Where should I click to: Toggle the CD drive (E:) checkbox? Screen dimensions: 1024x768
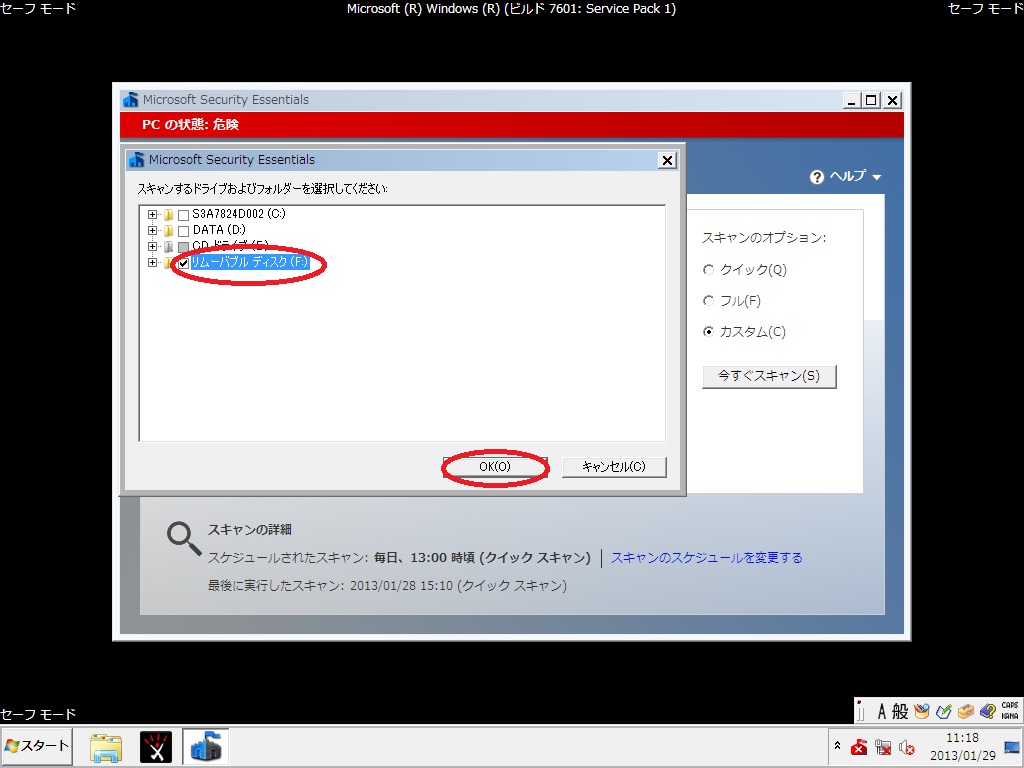(x=184, y=247)
